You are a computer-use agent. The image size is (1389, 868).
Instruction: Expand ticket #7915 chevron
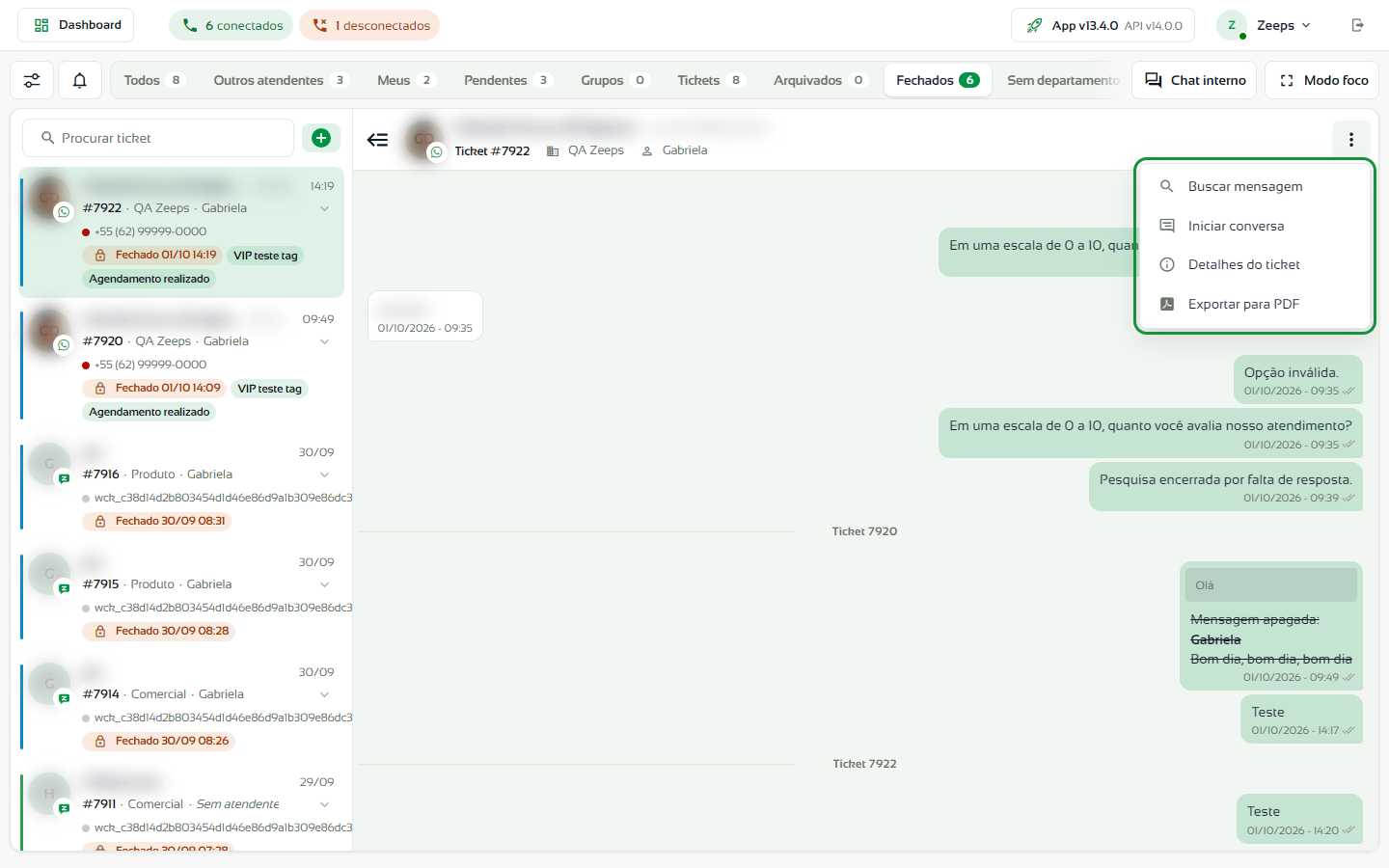(324, 584)
